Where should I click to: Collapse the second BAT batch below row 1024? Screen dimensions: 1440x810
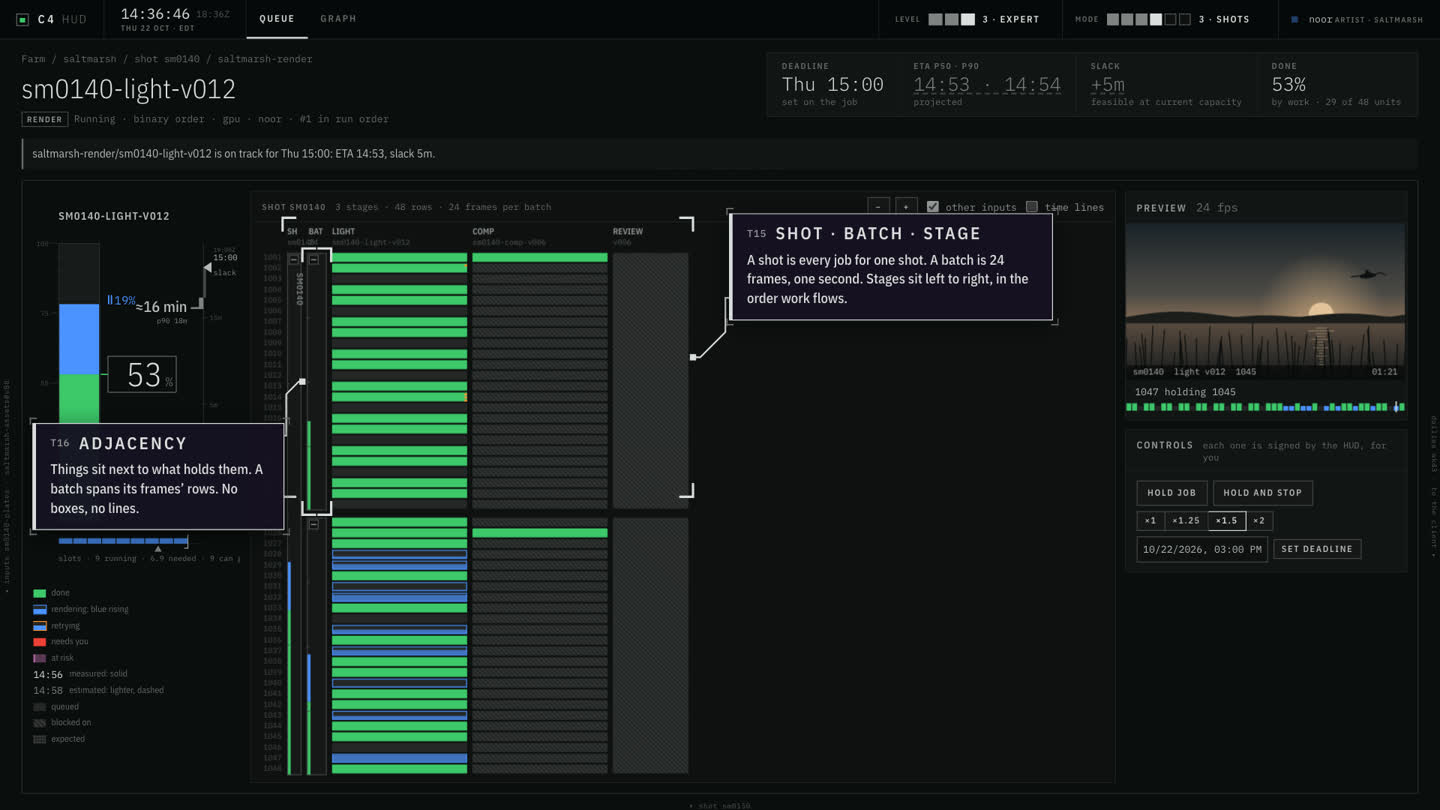coord(314,524)
